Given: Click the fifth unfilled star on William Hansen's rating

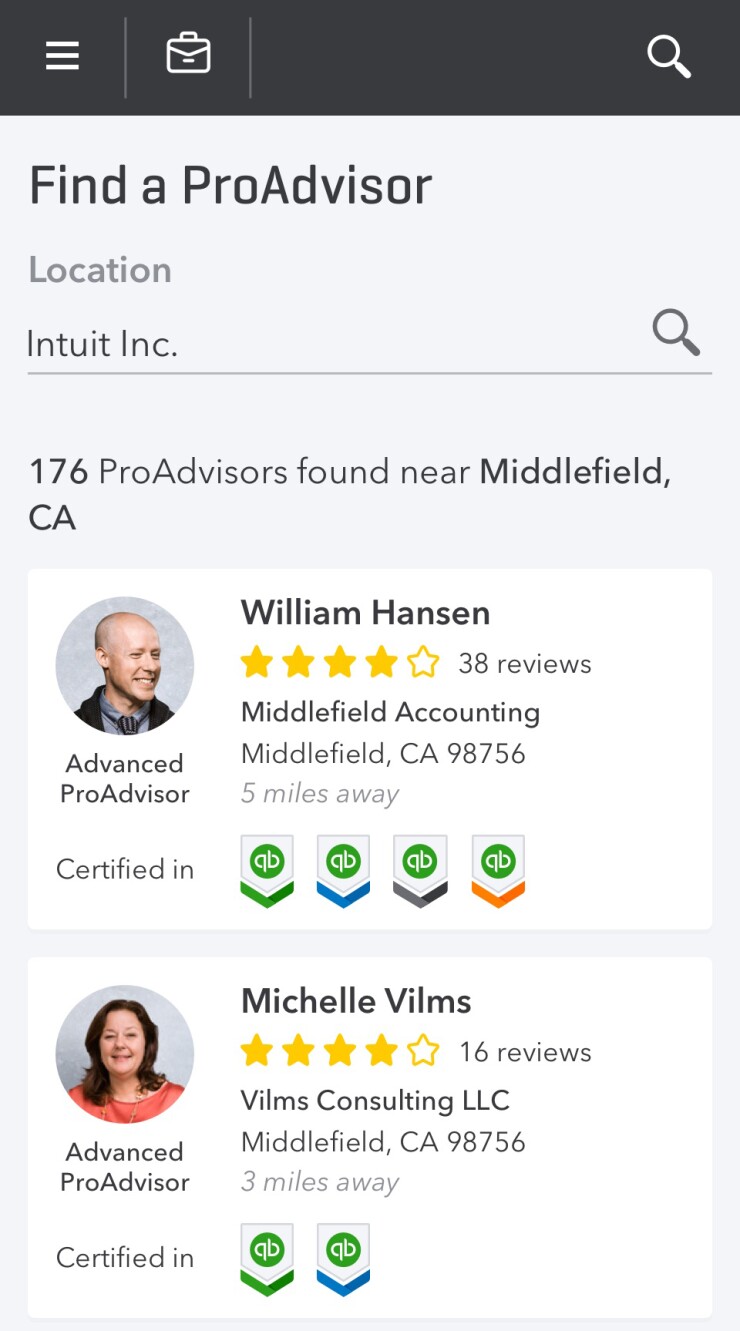Looking at the screenshot, I should pyautogui.click(x=424, y=662).
